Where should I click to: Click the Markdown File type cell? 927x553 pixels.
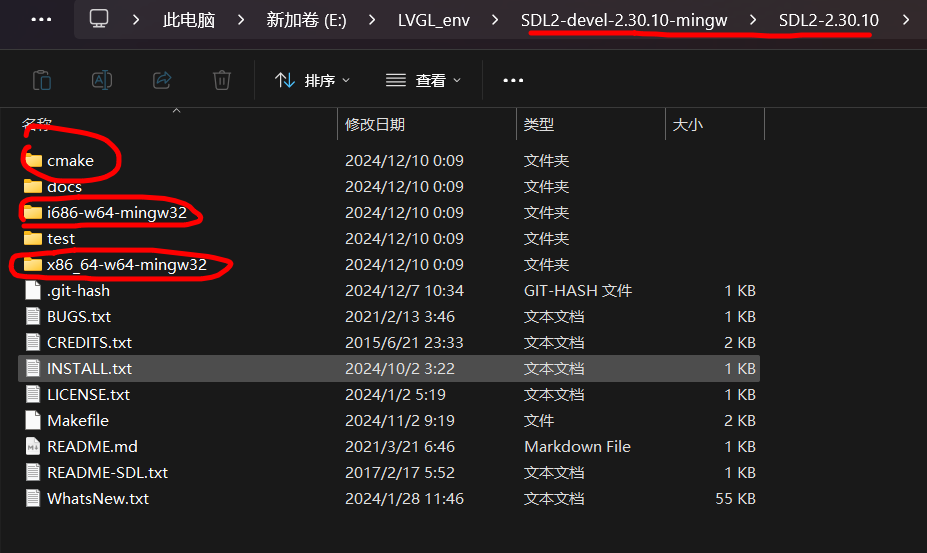pos(577,447)
